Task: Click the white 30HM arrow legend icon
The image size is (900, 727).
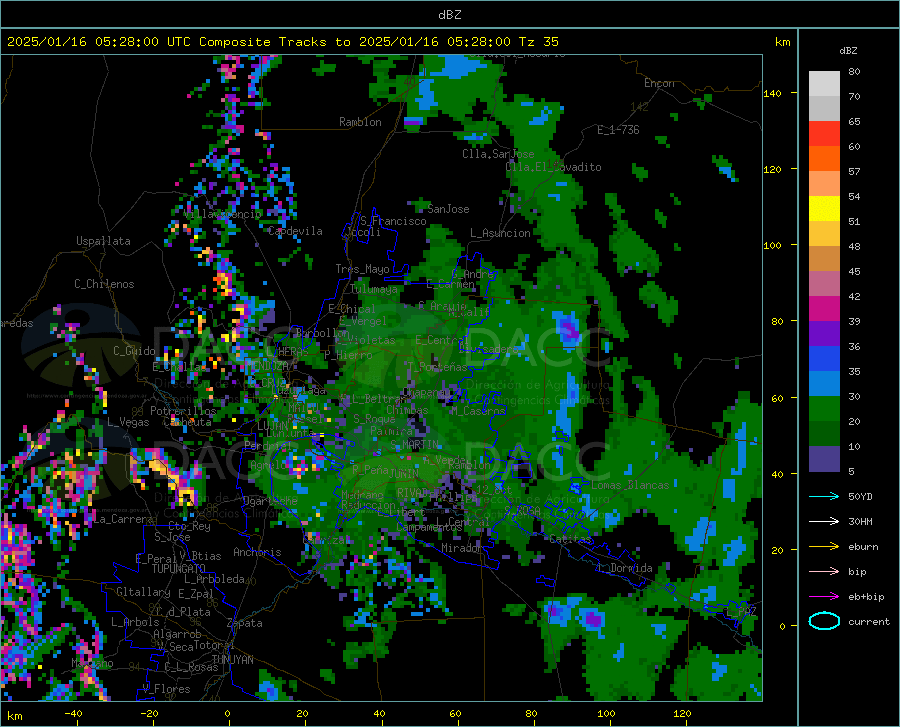Action: pos(824,522)
